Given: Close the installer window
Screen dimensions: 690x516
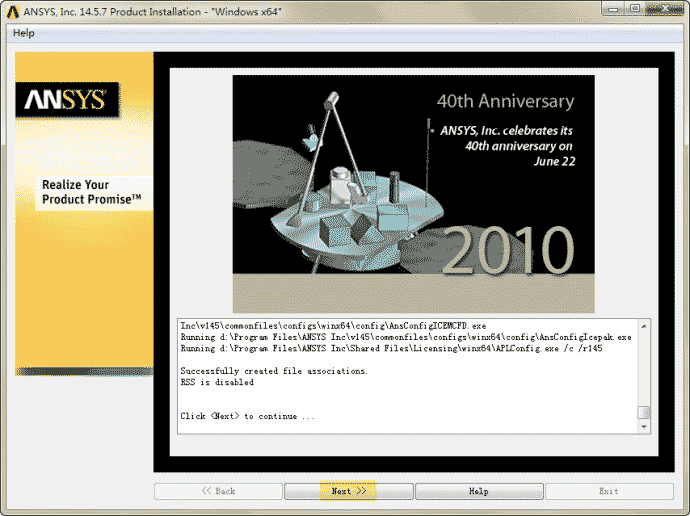Looking at the screenshot, I should tap(666, 9).
